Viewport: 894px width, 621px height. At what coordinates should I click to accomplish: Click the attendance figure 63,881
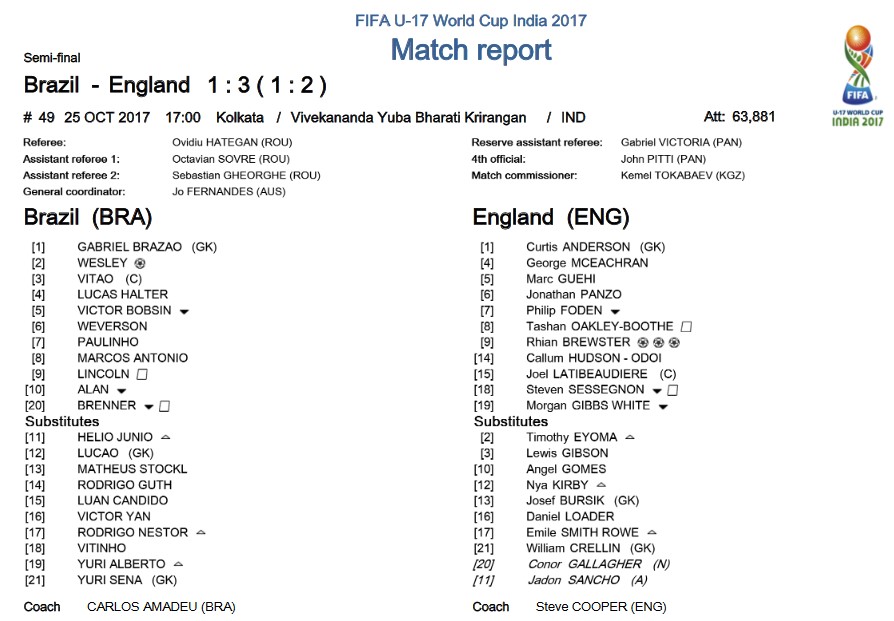point(754,117)
